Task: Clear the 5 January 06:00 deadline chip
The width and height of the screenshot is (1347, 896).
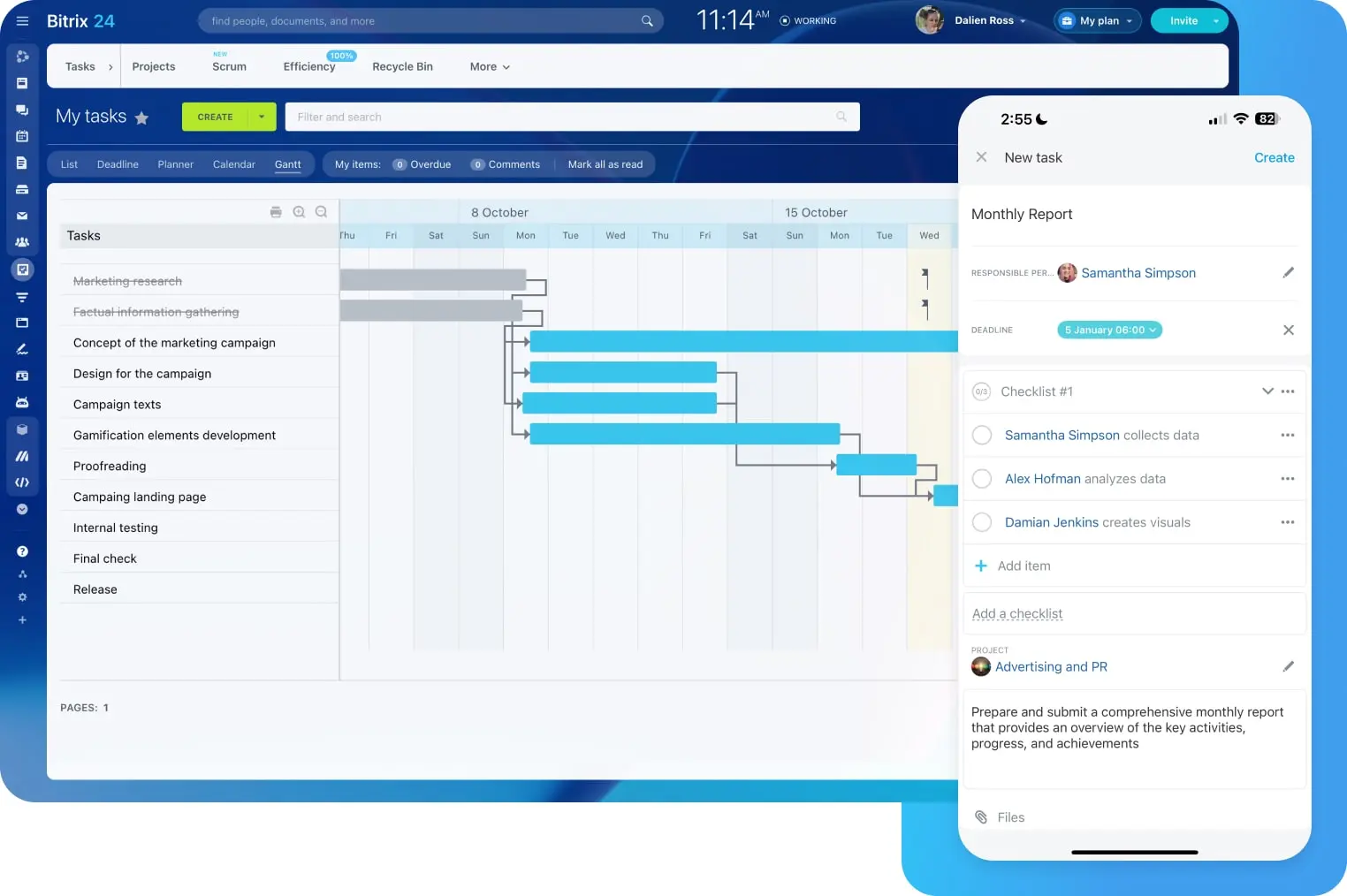Action: [x=1289, y=330]
